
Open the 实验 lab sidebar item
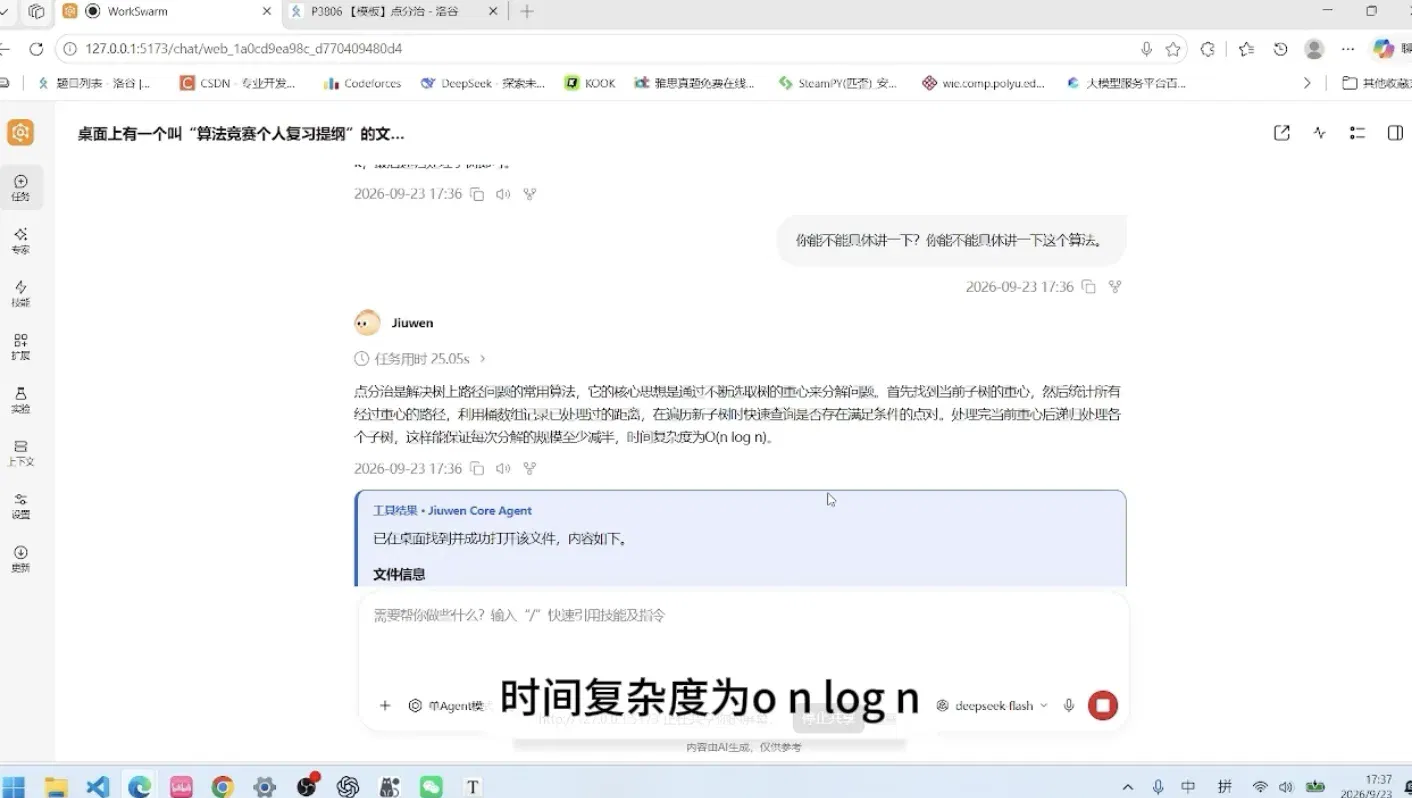pos(21,400)
